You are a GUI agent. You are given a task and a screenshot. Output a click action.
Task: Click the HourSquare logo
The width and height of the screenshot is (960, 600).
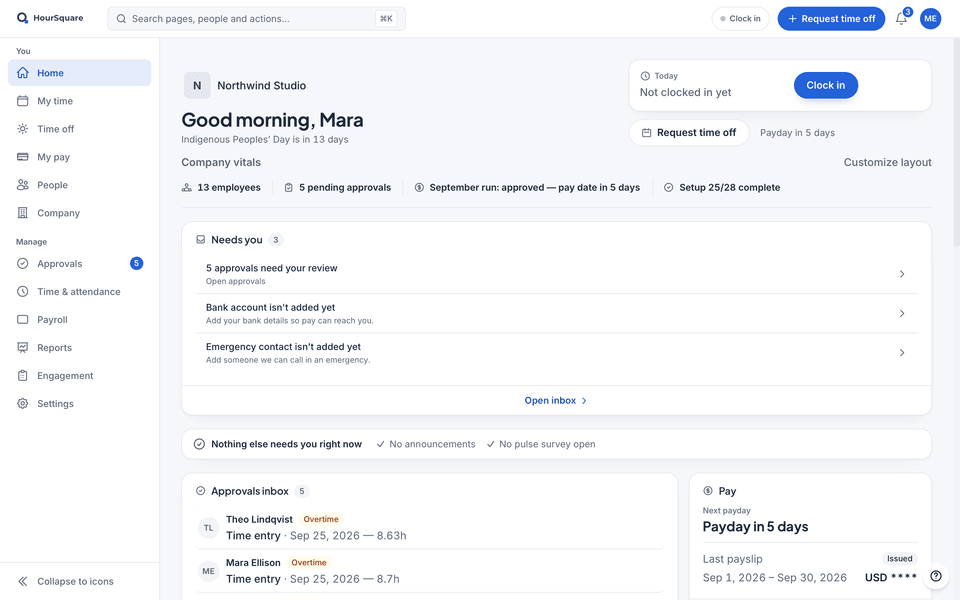pyautogui.click(x=50, y=18)
